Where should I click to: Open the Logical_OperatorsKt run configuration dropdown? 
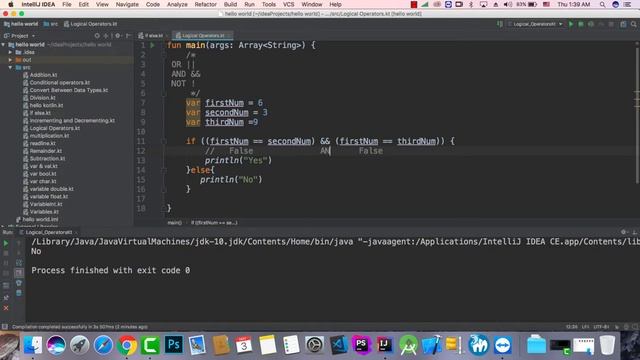[x=535, y=24]
